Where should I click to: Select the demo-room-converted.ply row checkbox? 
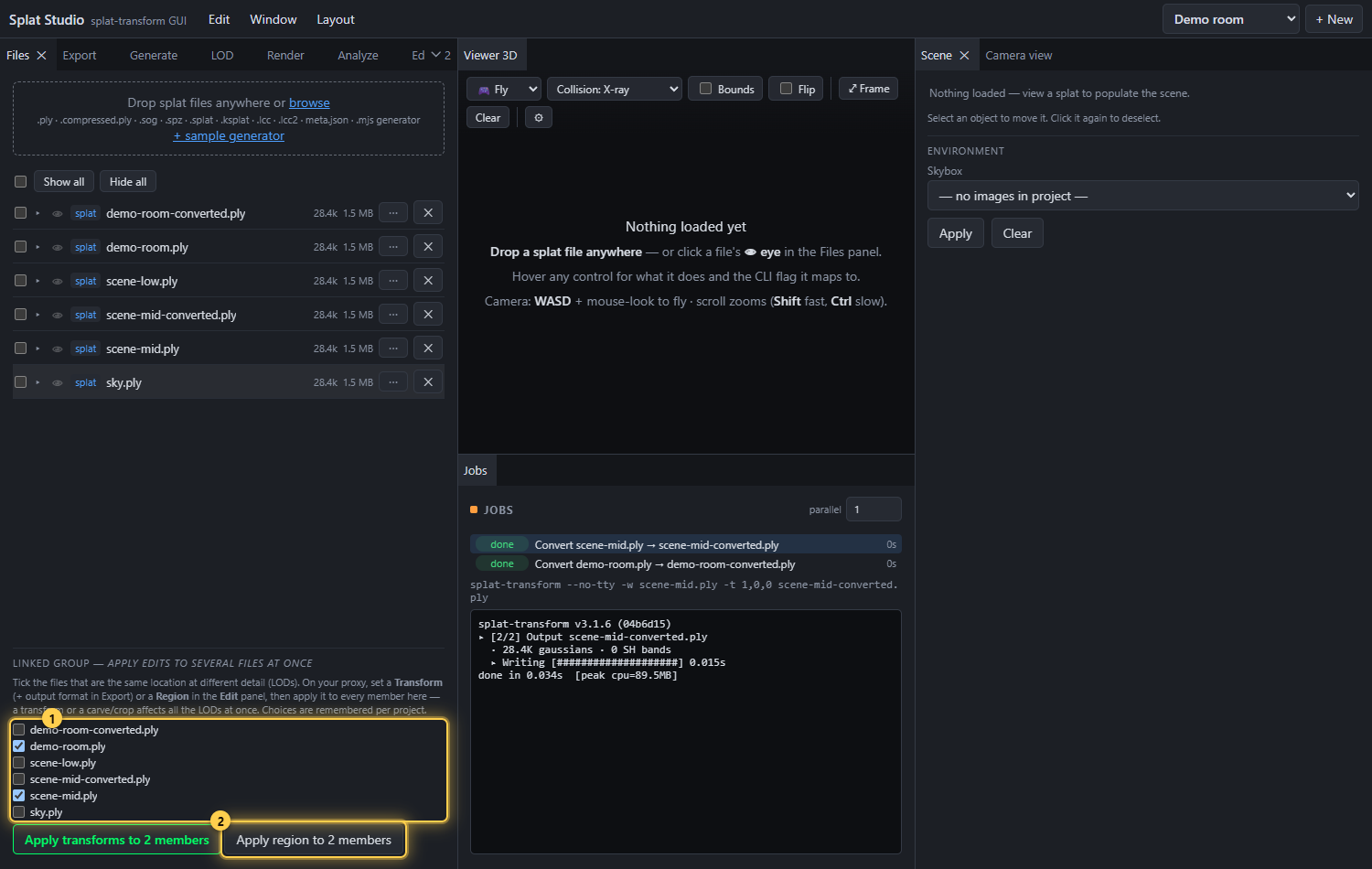(x=20, y=213)
